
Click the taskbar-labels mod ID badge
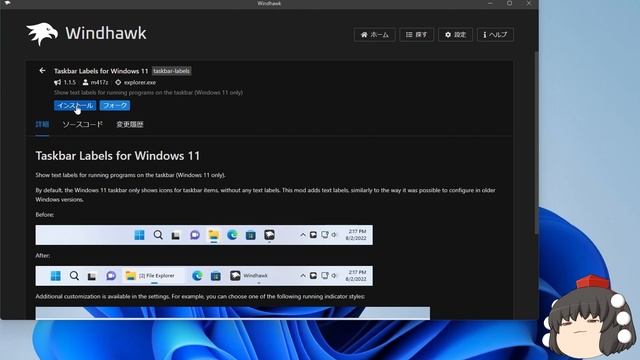coord(171,71)
